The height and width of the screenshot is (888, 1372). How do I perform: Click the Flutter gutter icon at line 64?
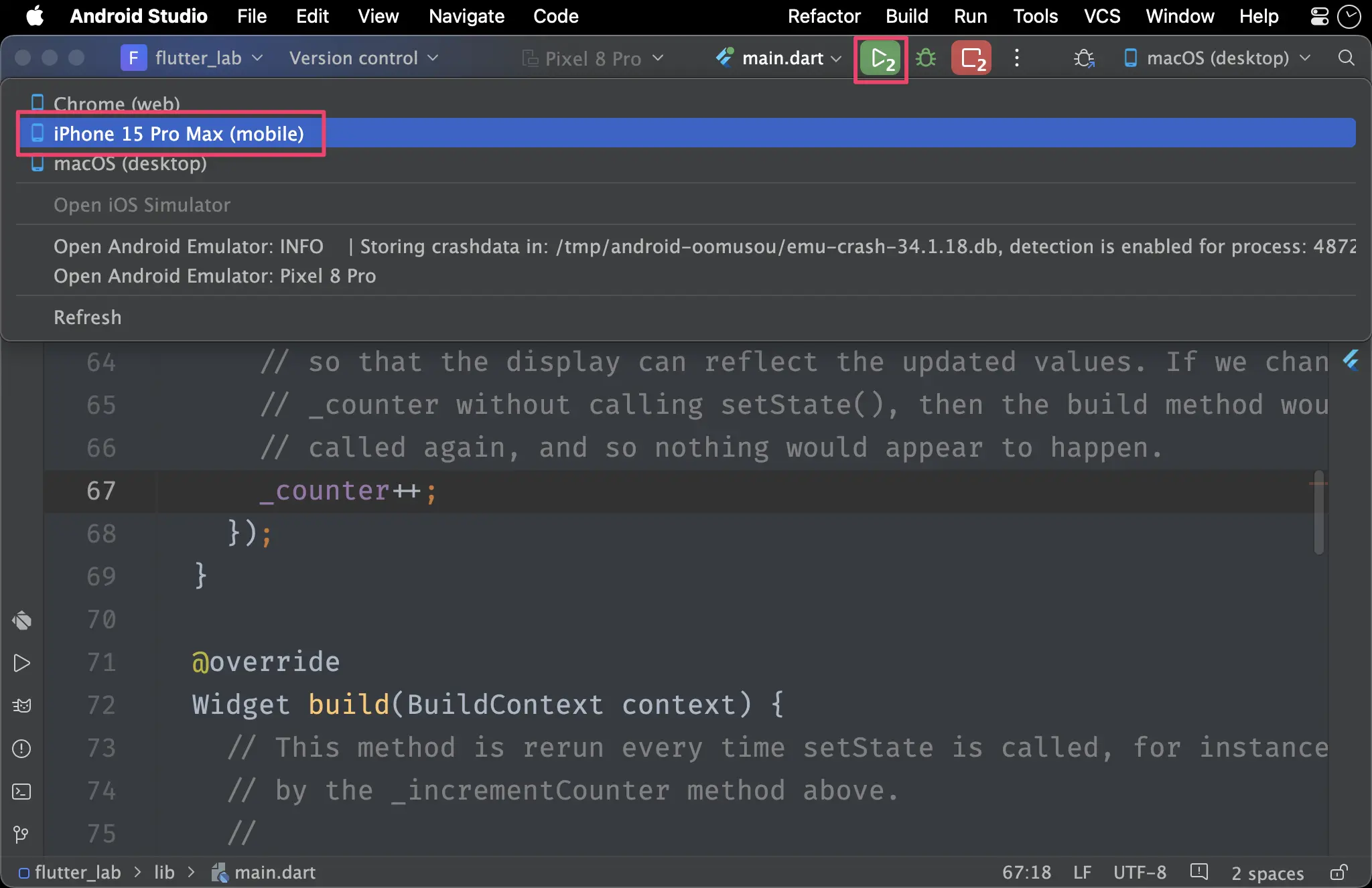tap(1351, 362)
